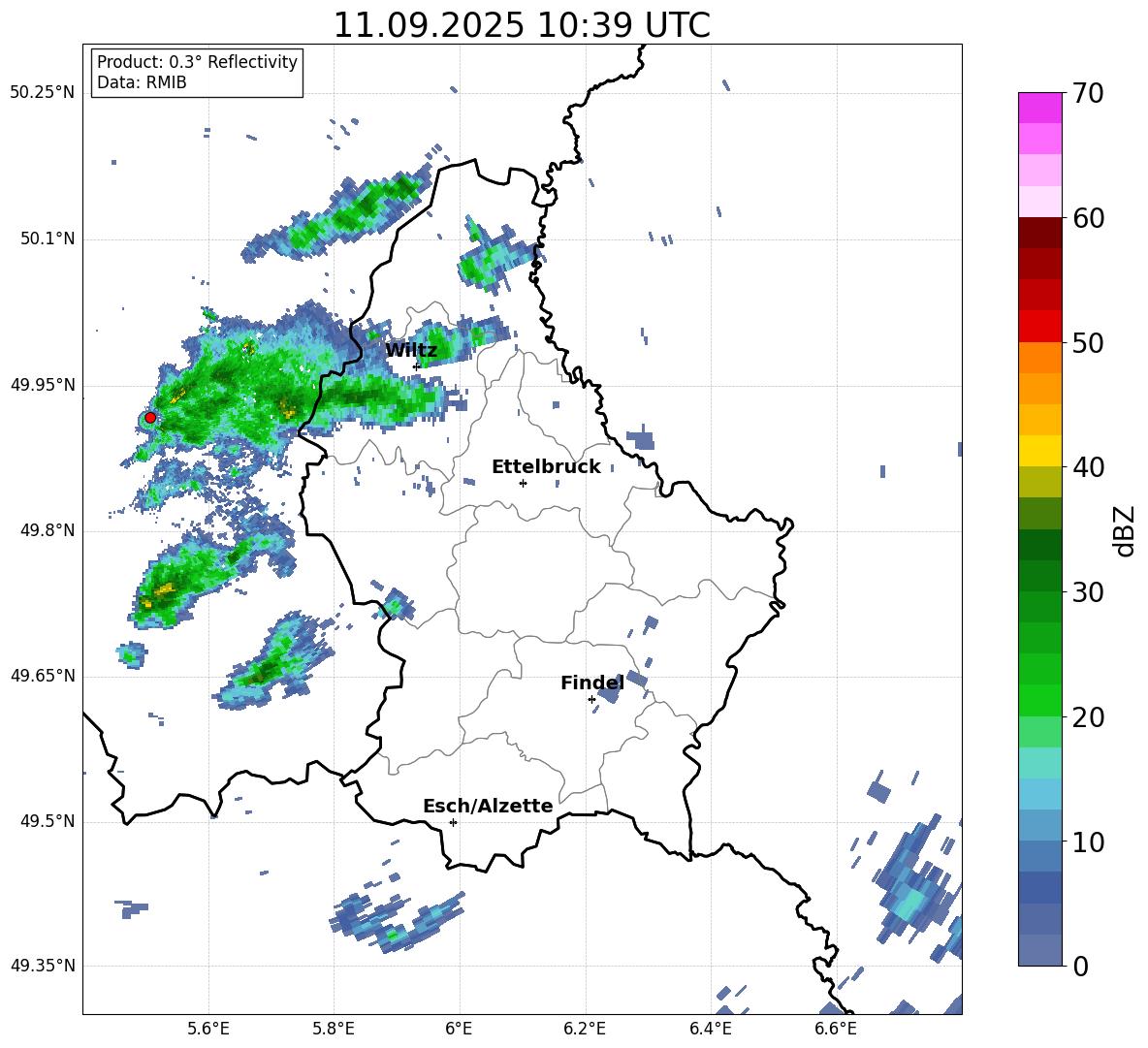This screenshot has height=1048, width=1148.
Task: Click the 49.35°N latitude label
Action: [43, 966]
